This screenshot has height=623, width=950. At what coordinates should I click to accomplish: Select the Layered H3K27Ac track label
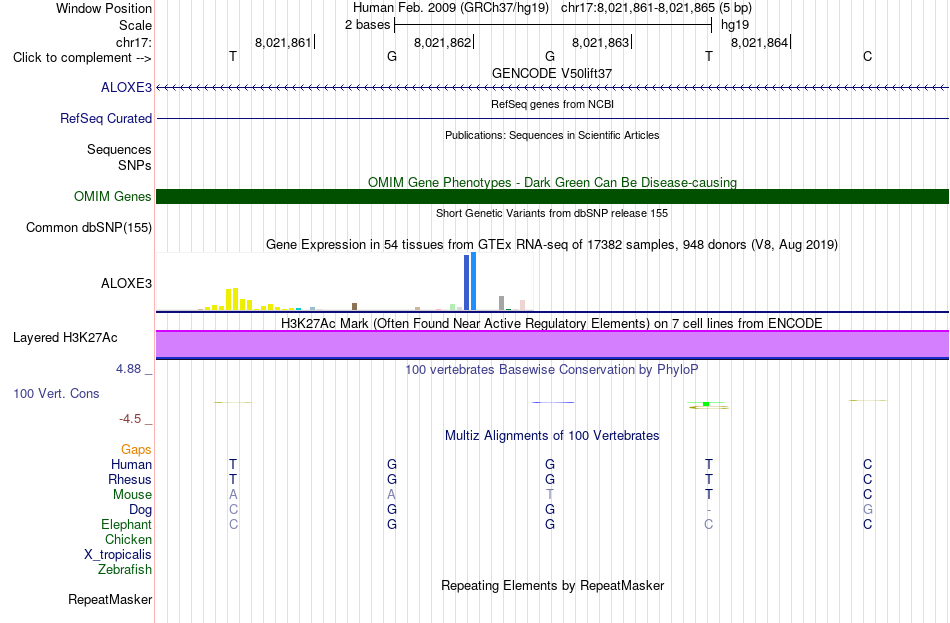[65, 338]
